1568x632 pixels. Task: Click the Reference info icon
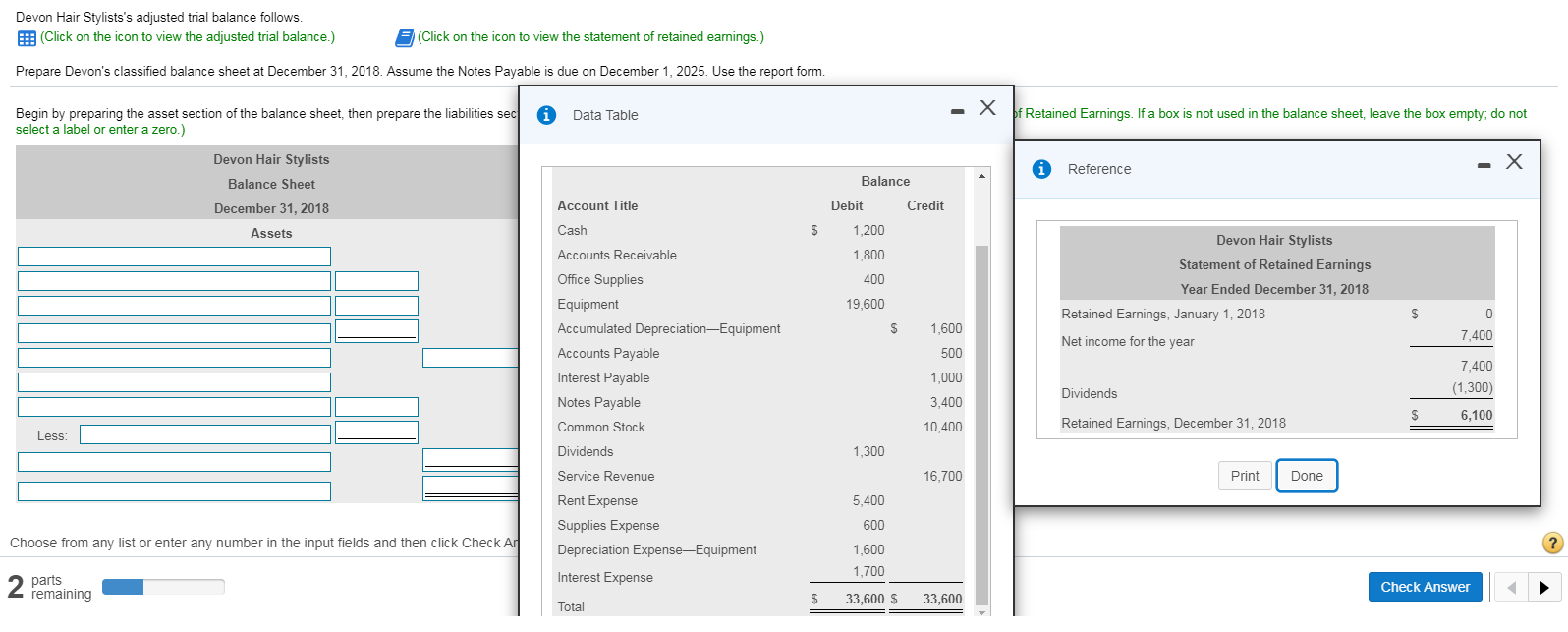(x=1041, y=169)
